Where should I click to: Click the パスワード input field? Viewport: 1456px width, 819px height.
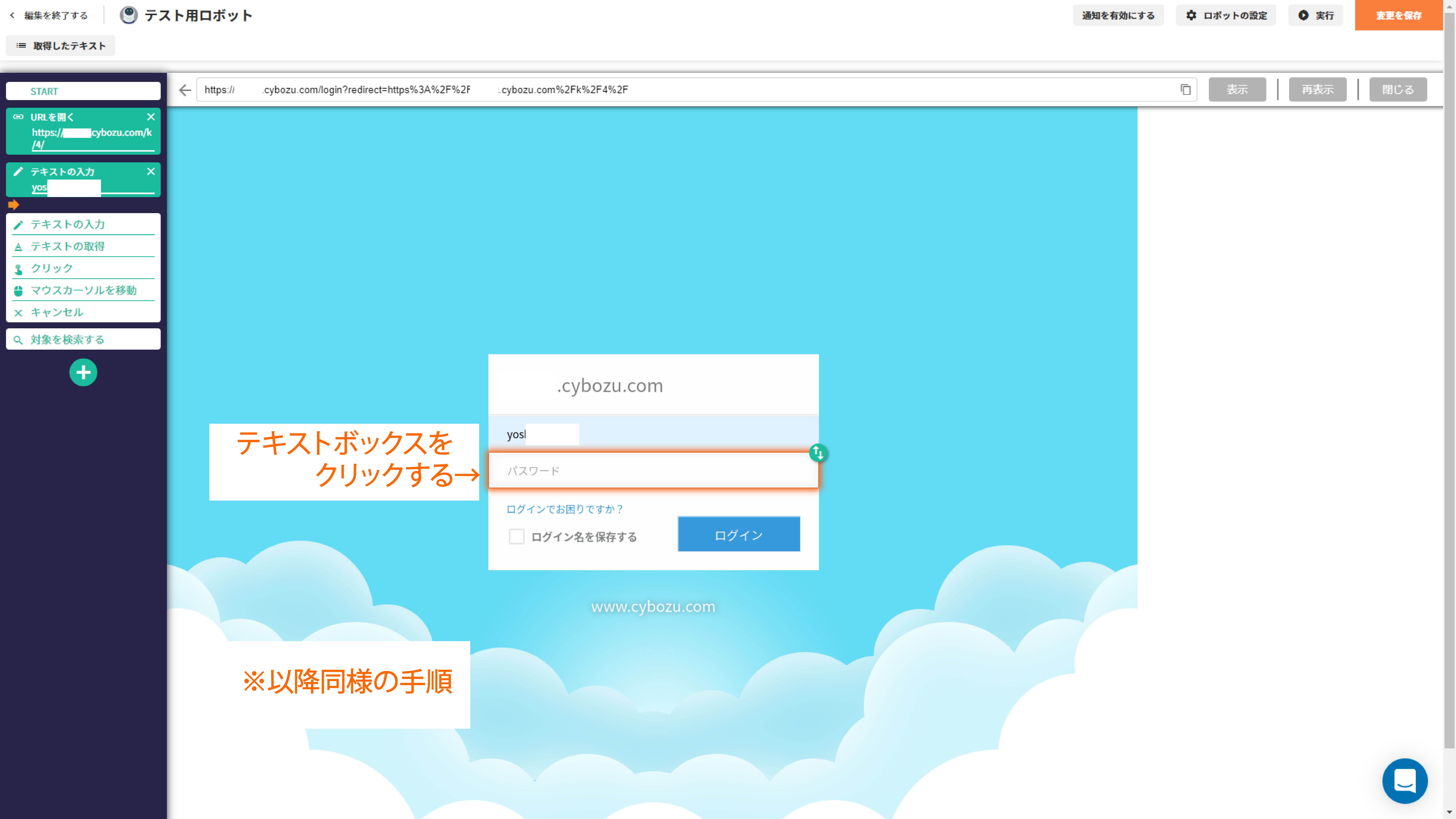[x=653, y=470]
